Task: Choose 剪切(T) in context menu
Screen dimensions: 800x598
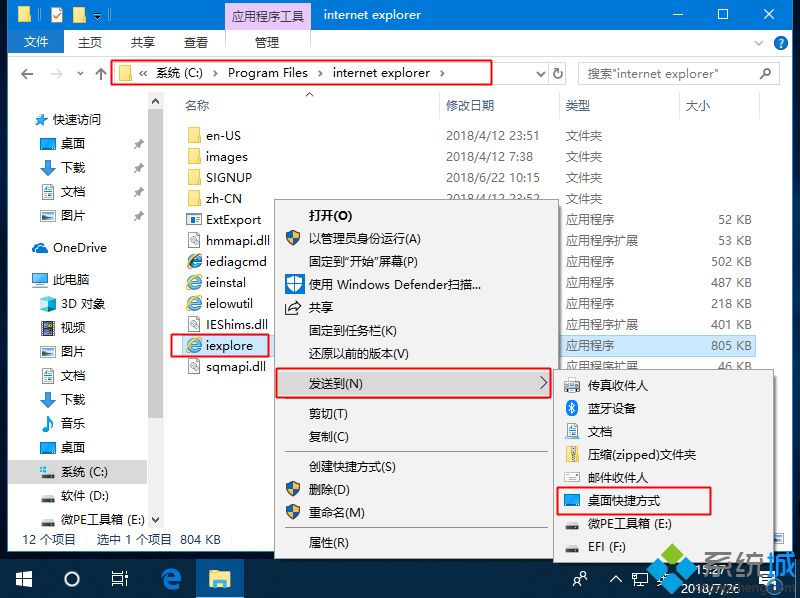Action: [x=328, y=413]
